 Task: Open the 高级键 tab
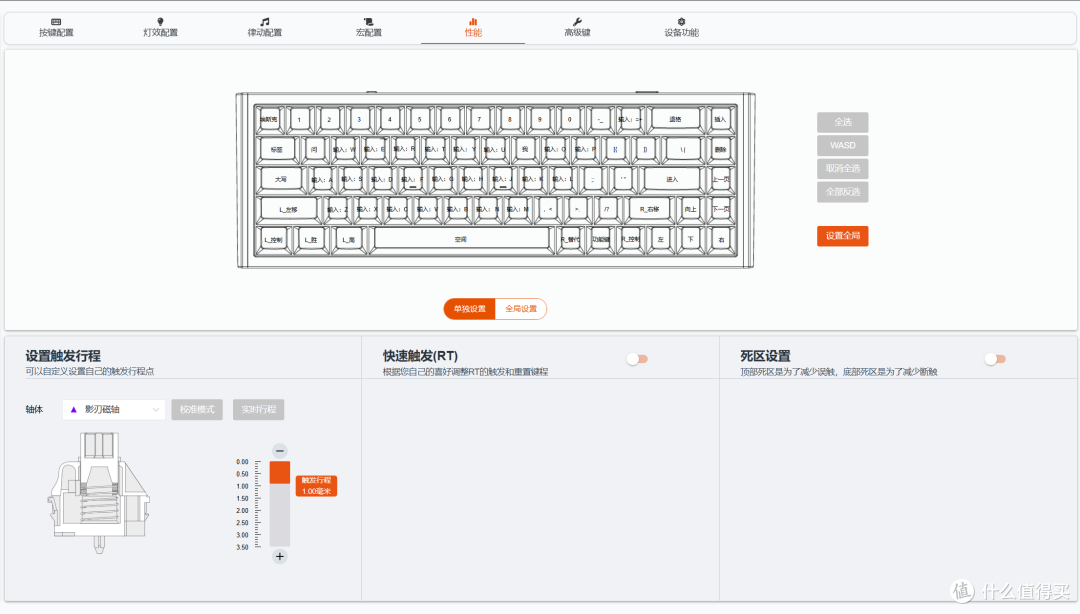pos(577,28)
